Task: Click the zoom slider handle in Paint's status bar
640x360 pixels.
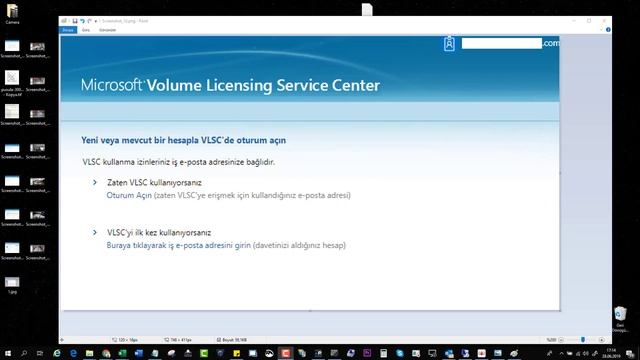Action: (583, 340)
